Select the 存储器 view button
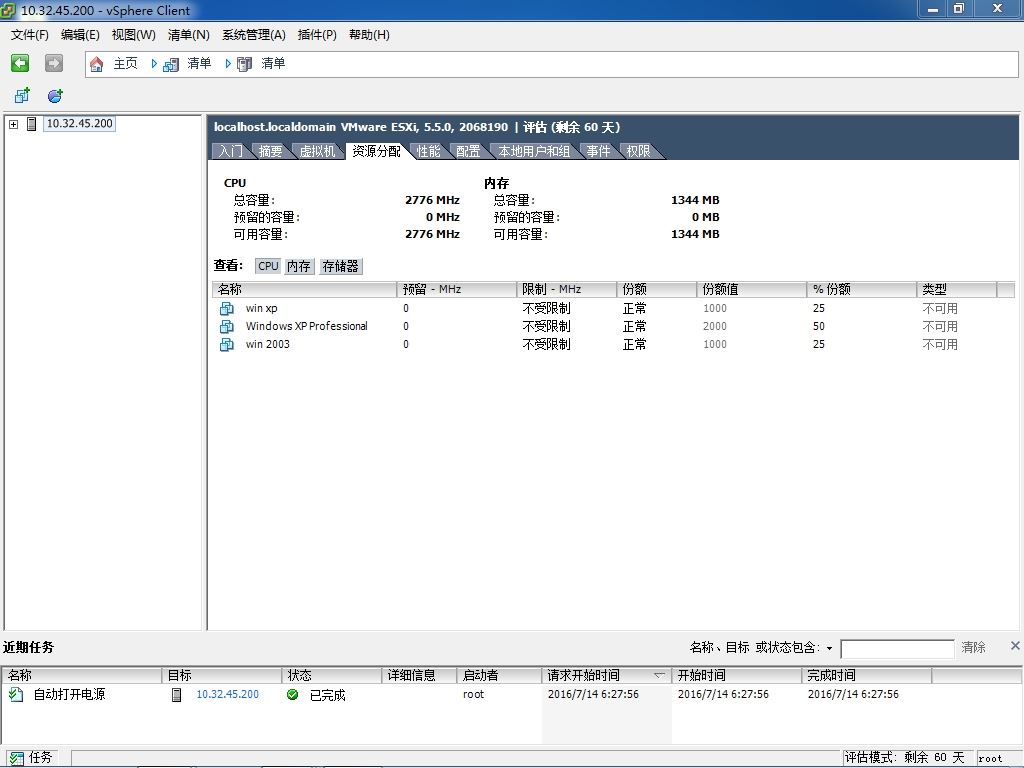Screen dimensions: 1024x768 [x=340, y=266]
